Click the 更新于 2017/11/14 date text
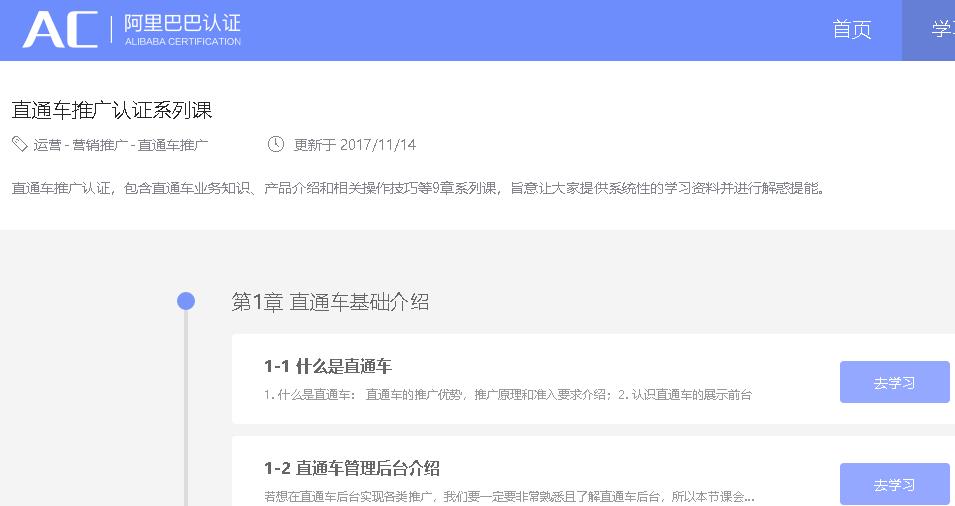This screenshot has width=955, height=506. (354, 145)
